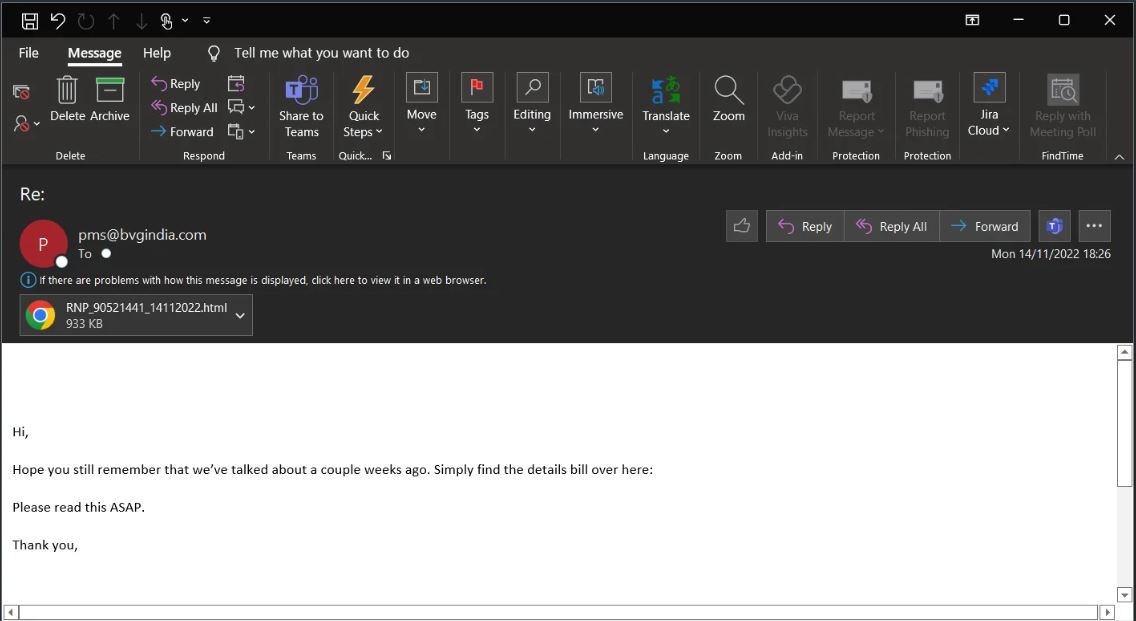The image size is (1136, 621).
Task: Click the Zoom magnifier icon
Action: tap(728, 92)
